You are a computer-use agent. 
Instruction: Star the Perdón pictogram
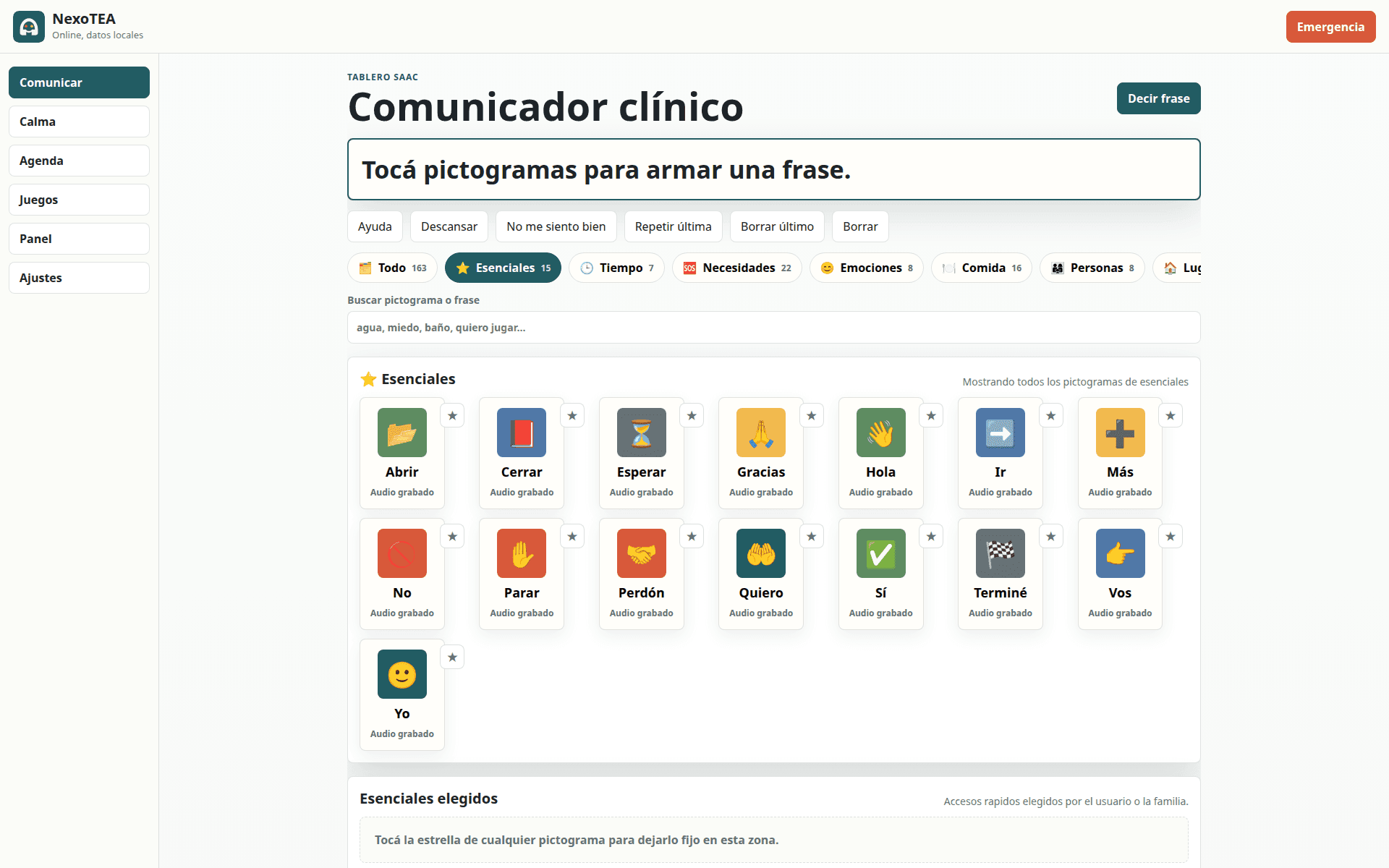pos(692,536)
